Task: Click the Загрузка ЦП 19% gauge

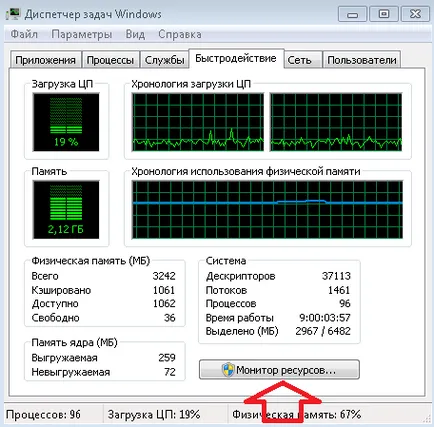Action: click(66, 122)
